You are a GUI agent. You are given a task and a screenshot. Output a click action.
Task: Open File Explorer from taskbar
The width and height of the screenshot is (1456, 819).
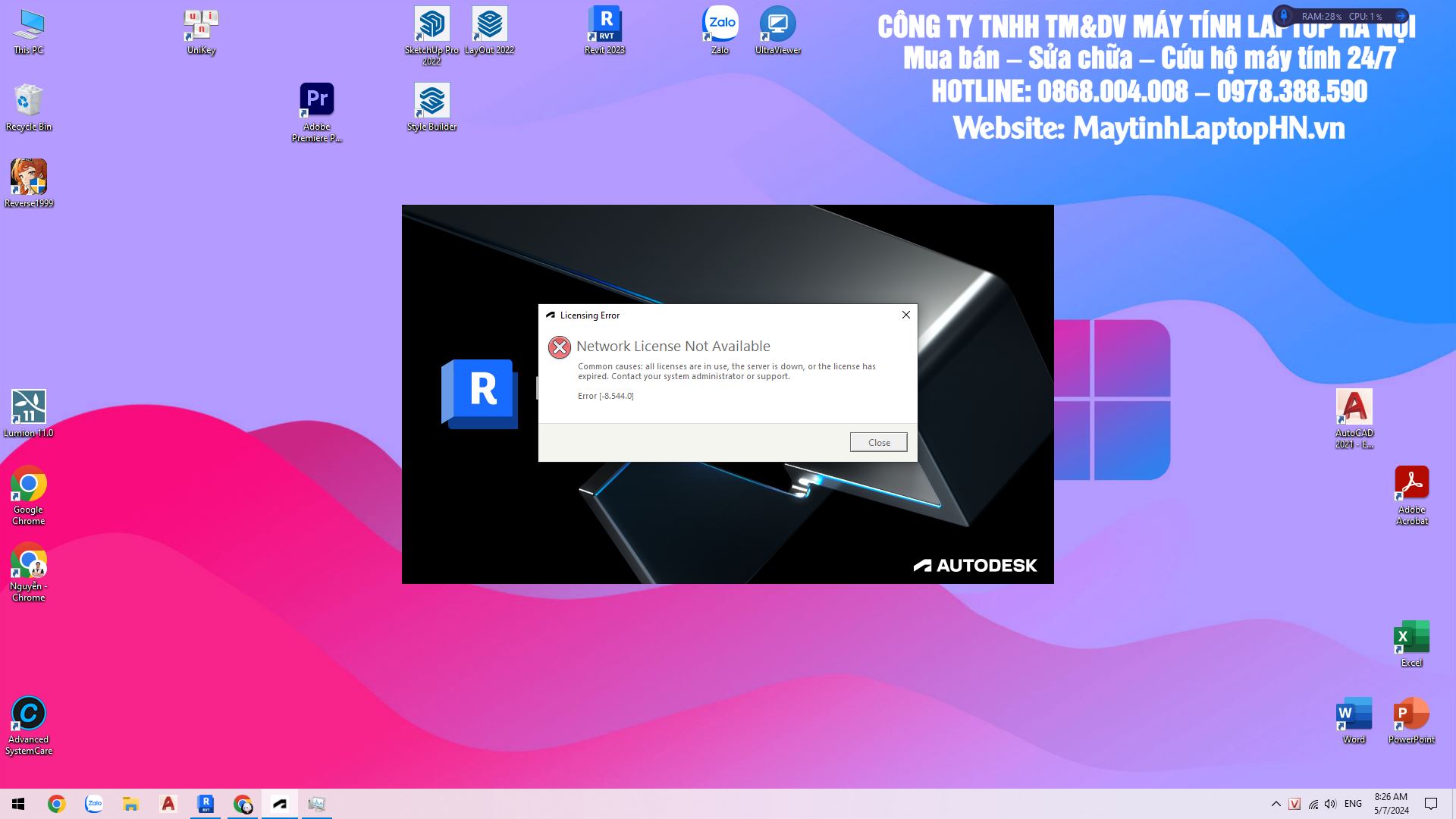tap(131, 804)
